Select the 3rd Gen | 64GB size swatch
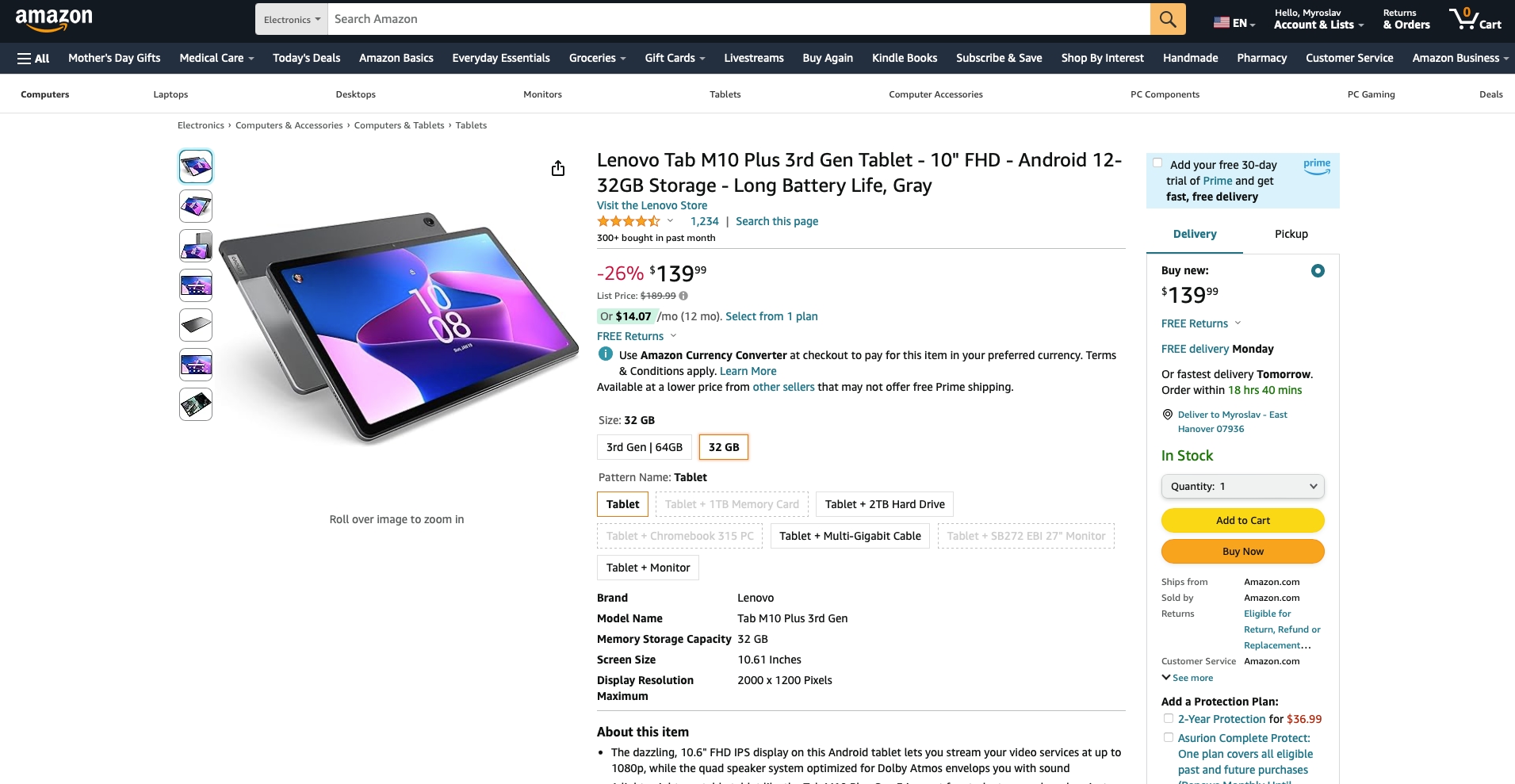This screenshot has height=784, width=1515. [x=644, y=447]
